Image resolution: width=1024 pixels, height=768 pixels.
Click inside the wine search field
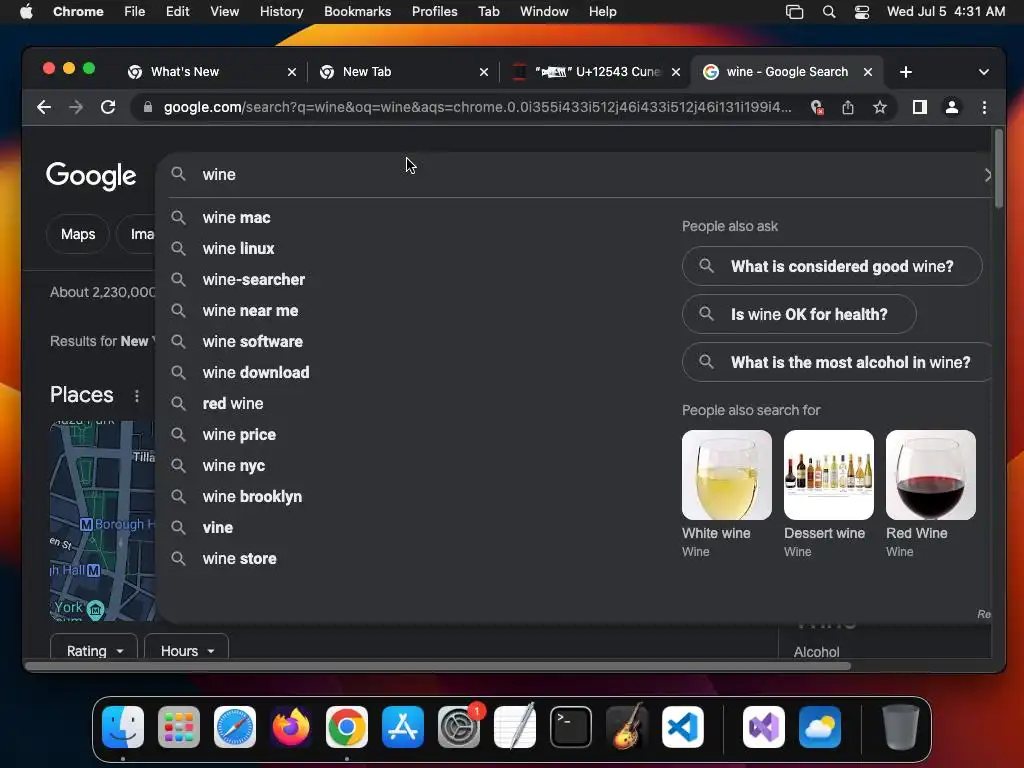point(575,174)
